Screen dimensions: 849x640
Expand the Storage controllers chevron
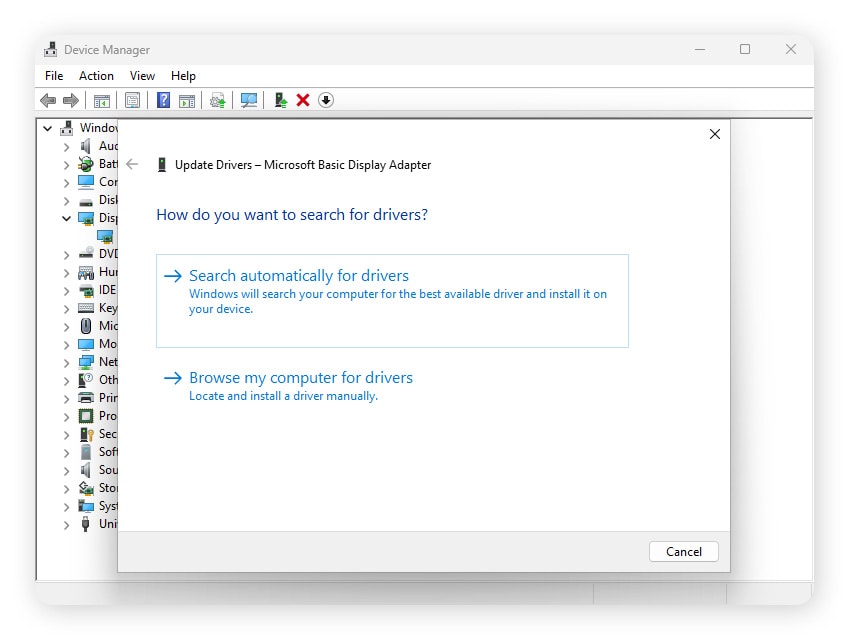66,489
